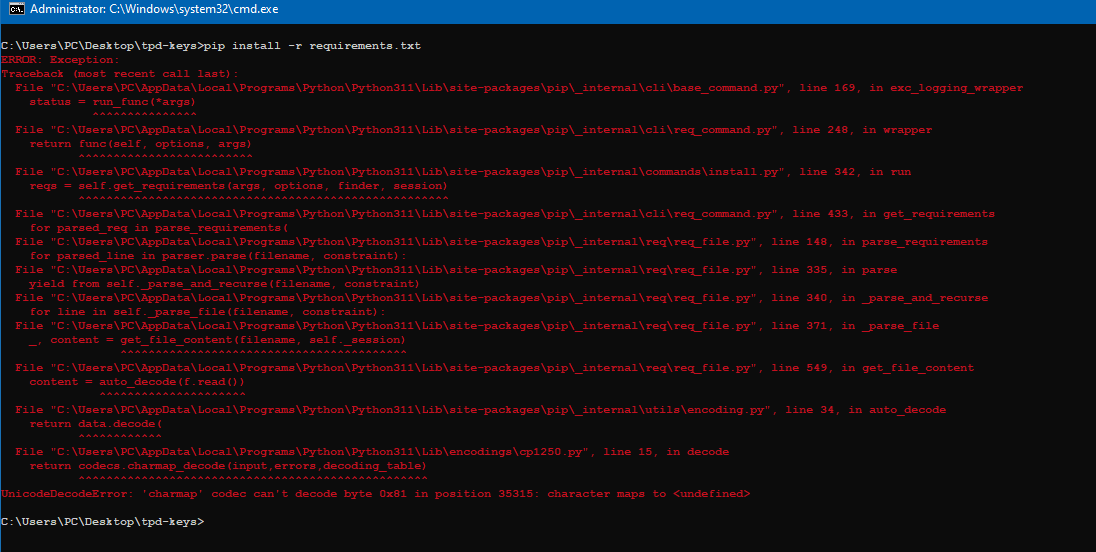Select the text 'line 342, in run'
The height and width of the screenshot is (552, 1096).
855,172
